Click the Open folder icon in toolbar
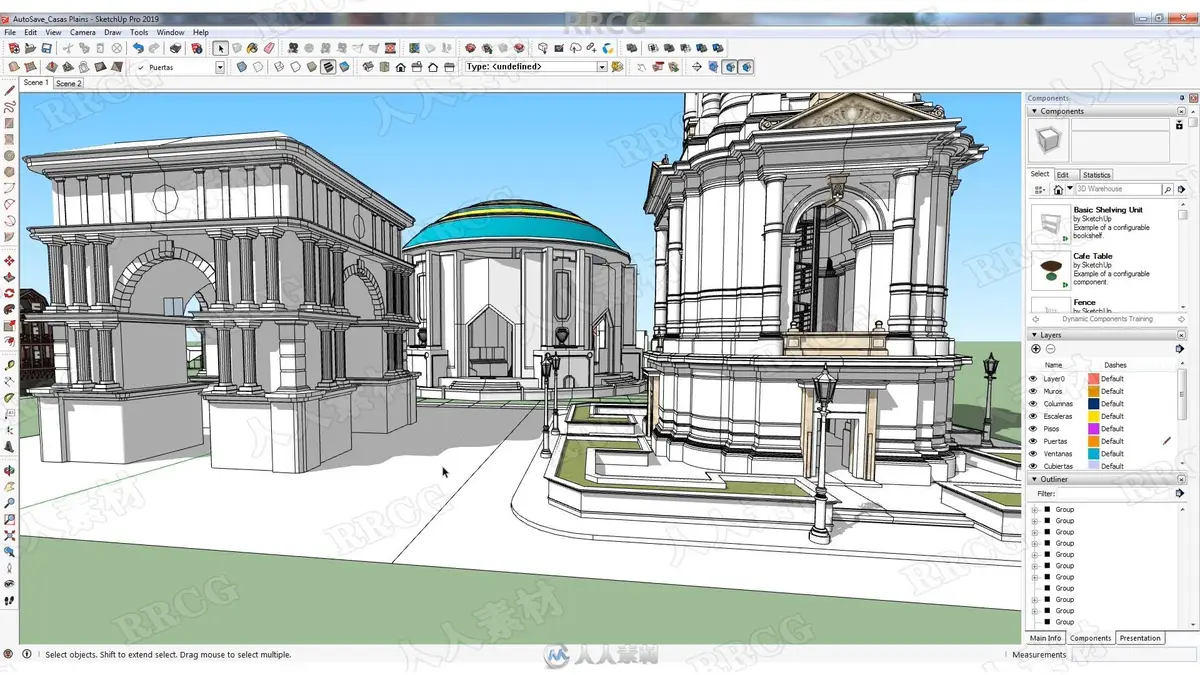This screenshot has height=675, width=1200. tap(30, 47)
